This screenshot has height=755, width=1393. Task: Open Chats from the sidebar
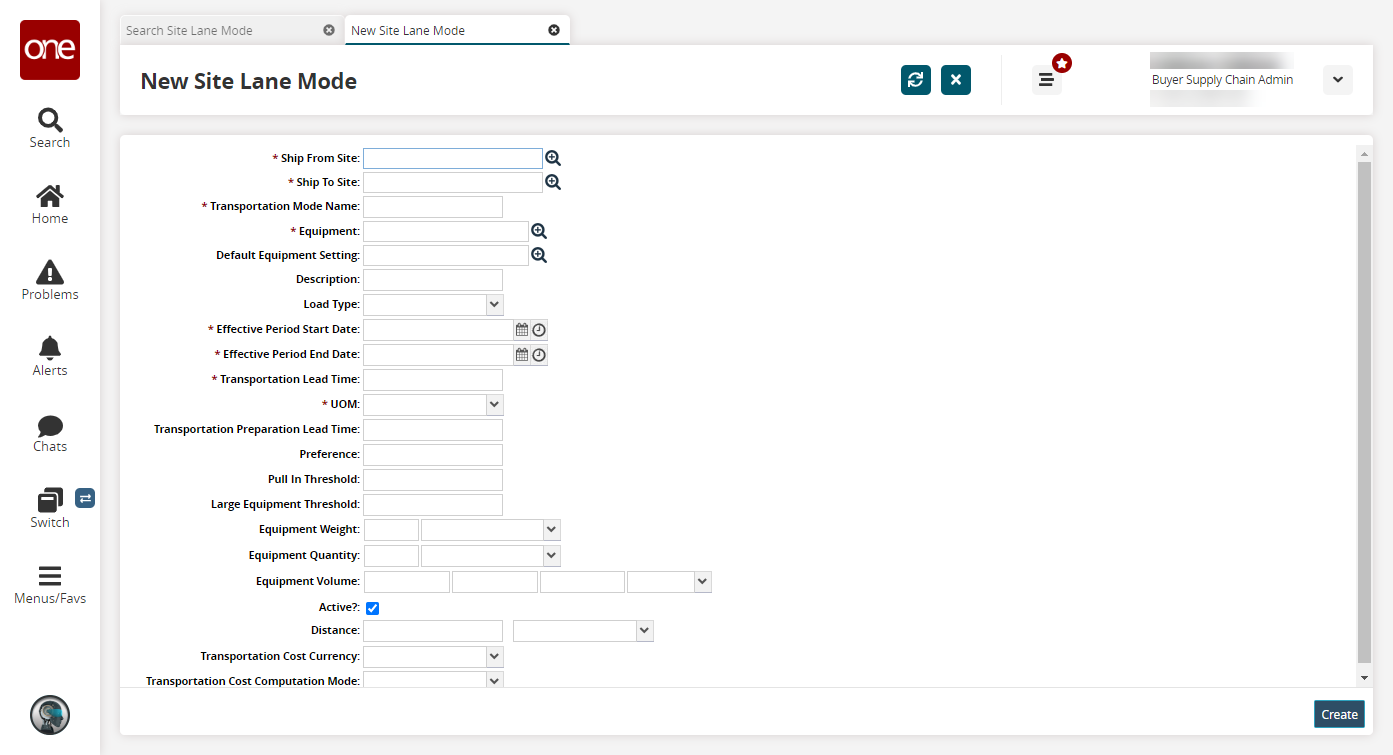(50, 433)
